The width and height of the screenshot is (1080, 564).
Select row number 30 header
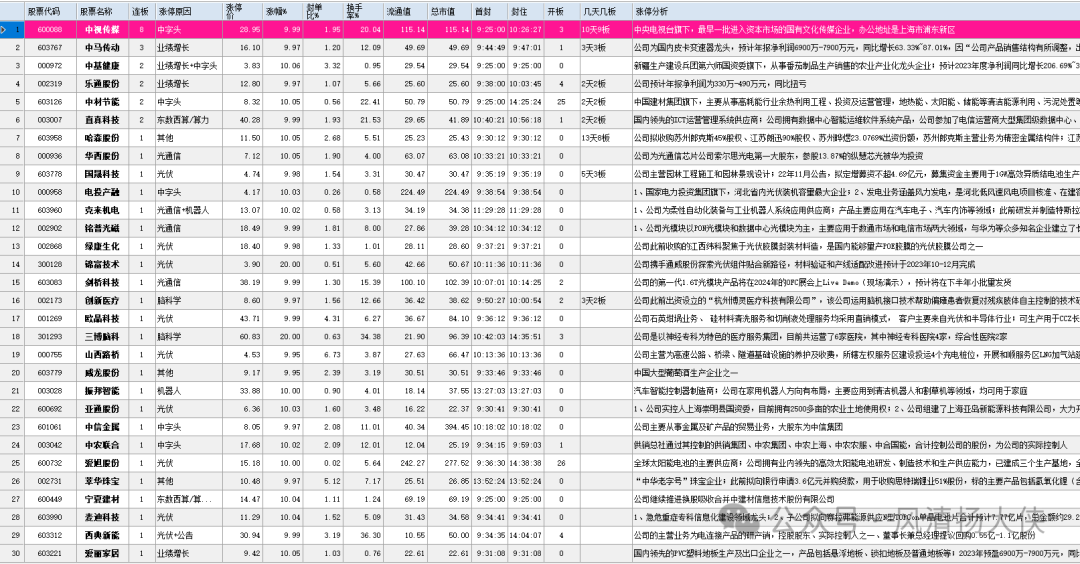tap(14, 553)
